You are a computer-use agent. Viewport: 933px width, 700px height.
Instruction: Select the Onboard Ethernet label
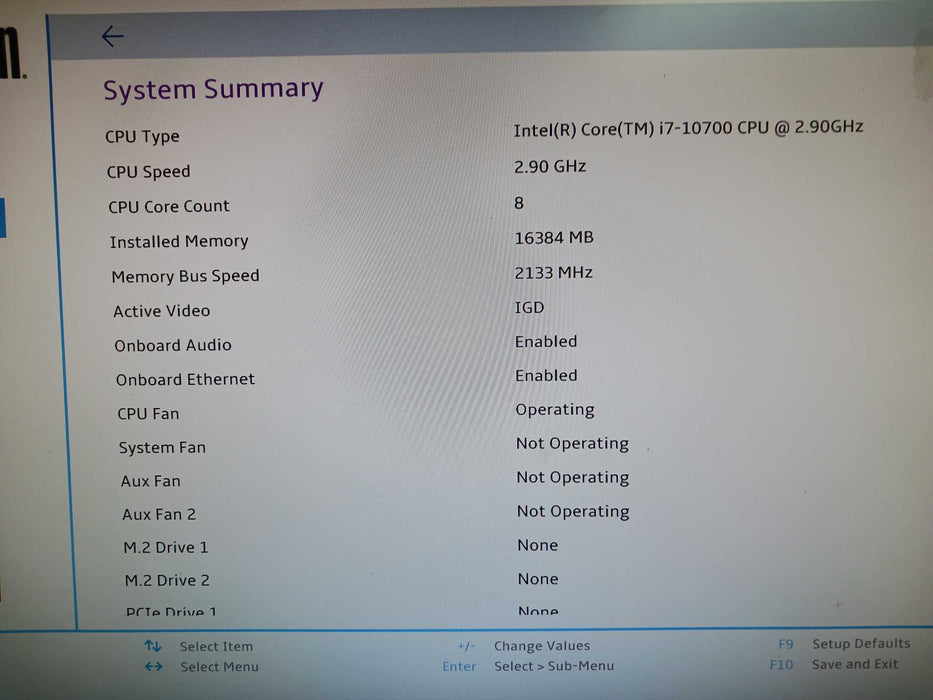point(186,379)
